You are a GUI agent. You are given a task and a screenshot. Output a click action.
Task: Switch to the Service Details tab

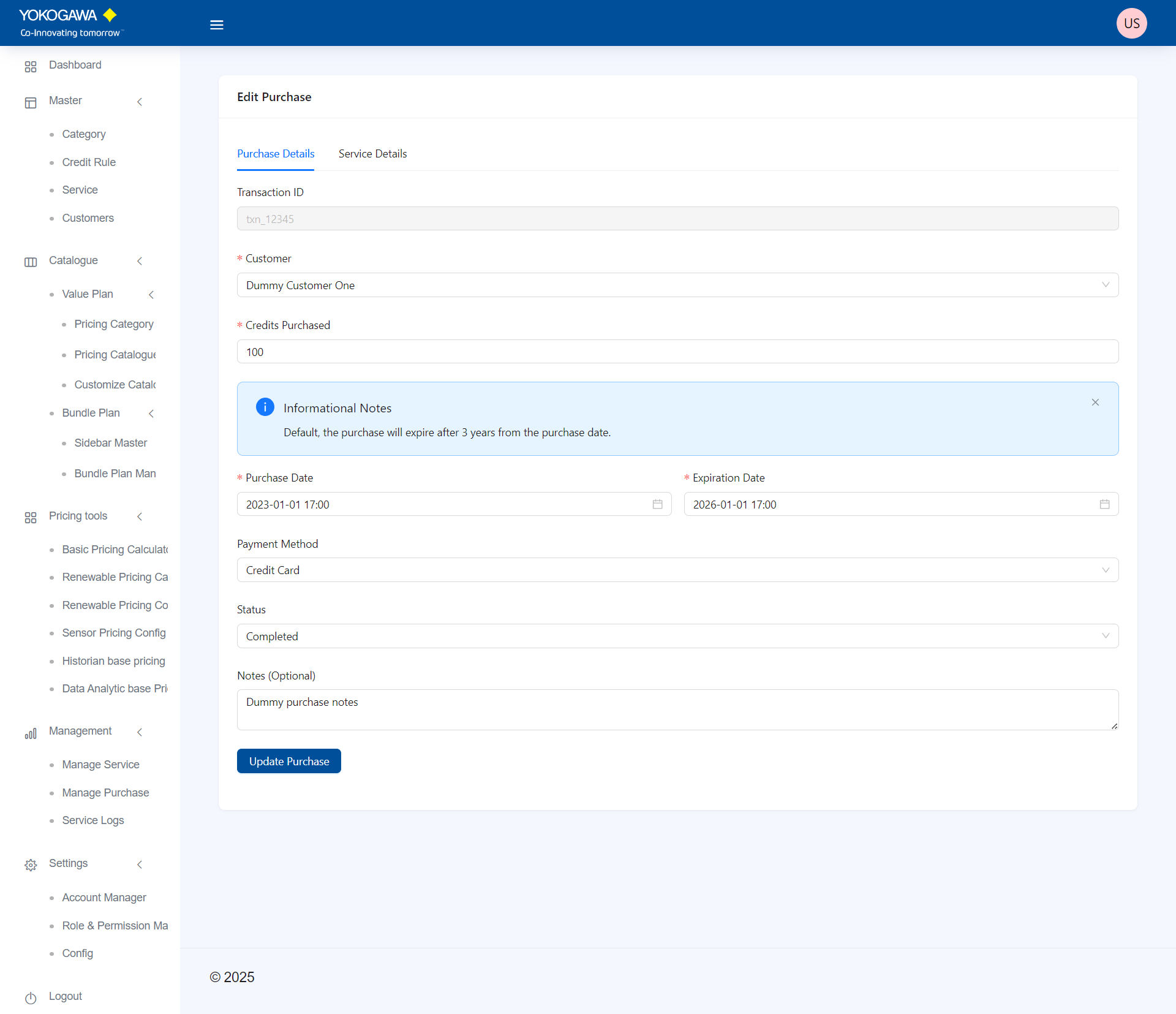pyautogui.click(x=372, y=154)
